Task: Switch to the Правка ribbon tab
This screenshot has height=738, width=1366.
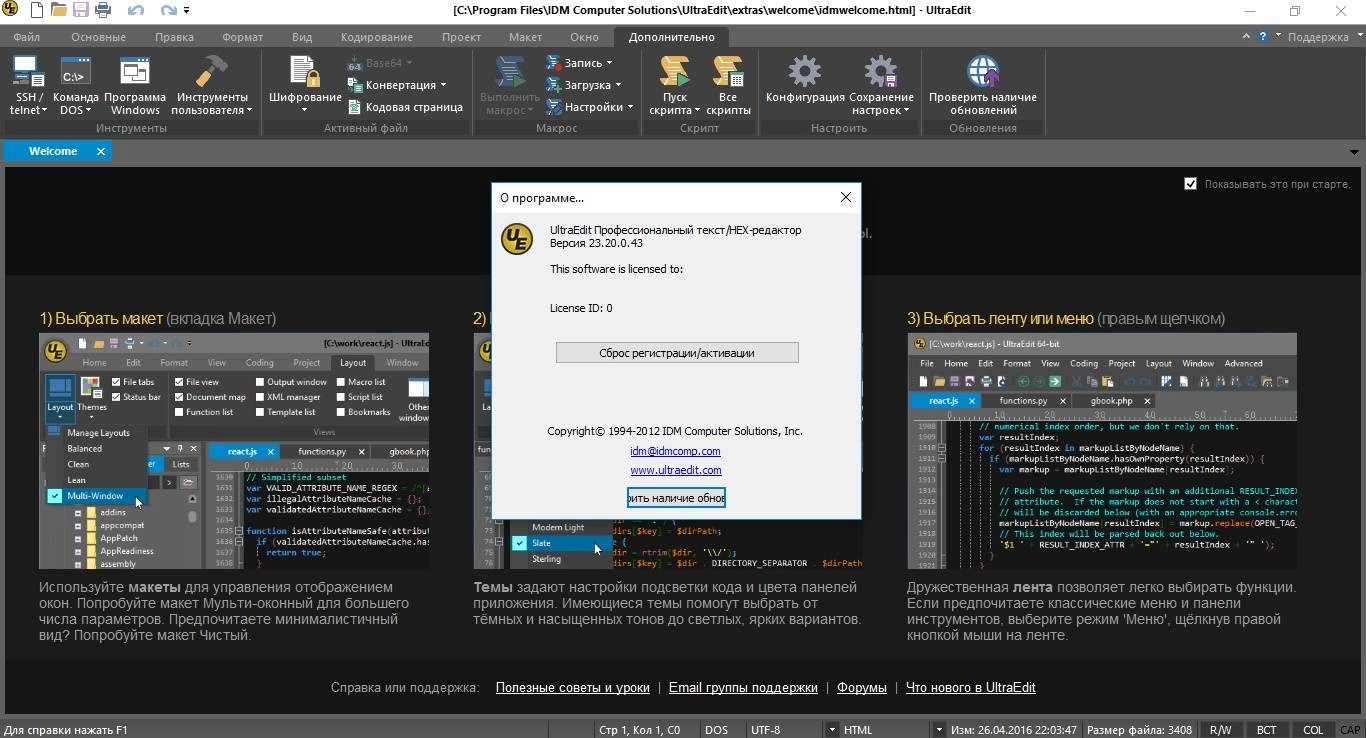Action: 174,37
